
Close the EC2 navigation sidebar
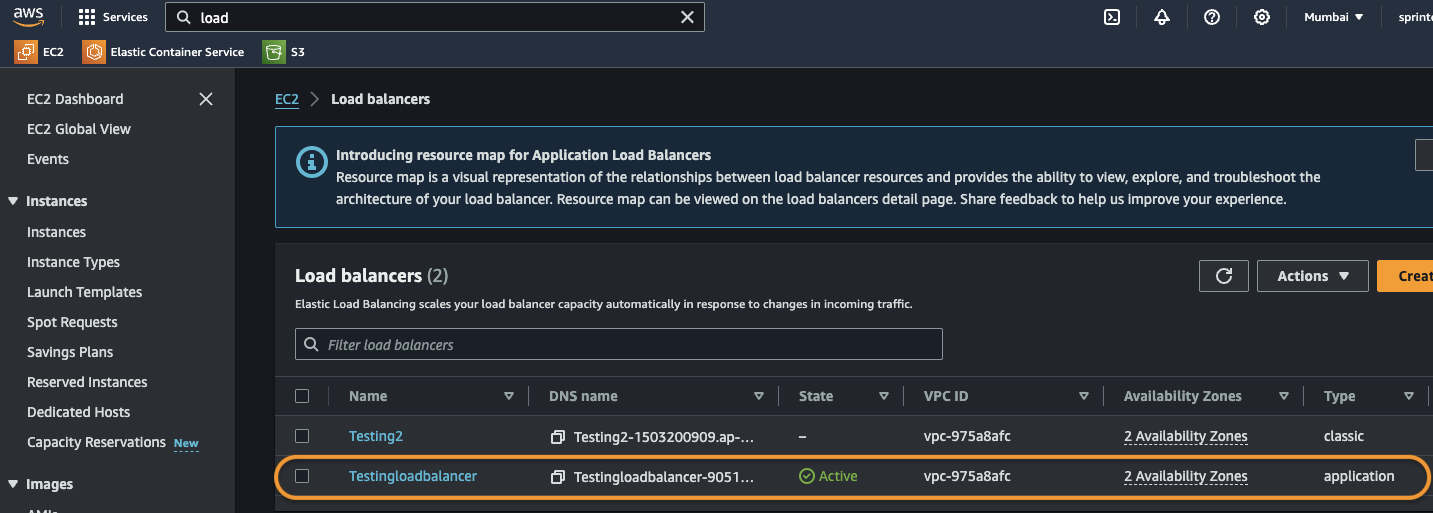[206, 99]
